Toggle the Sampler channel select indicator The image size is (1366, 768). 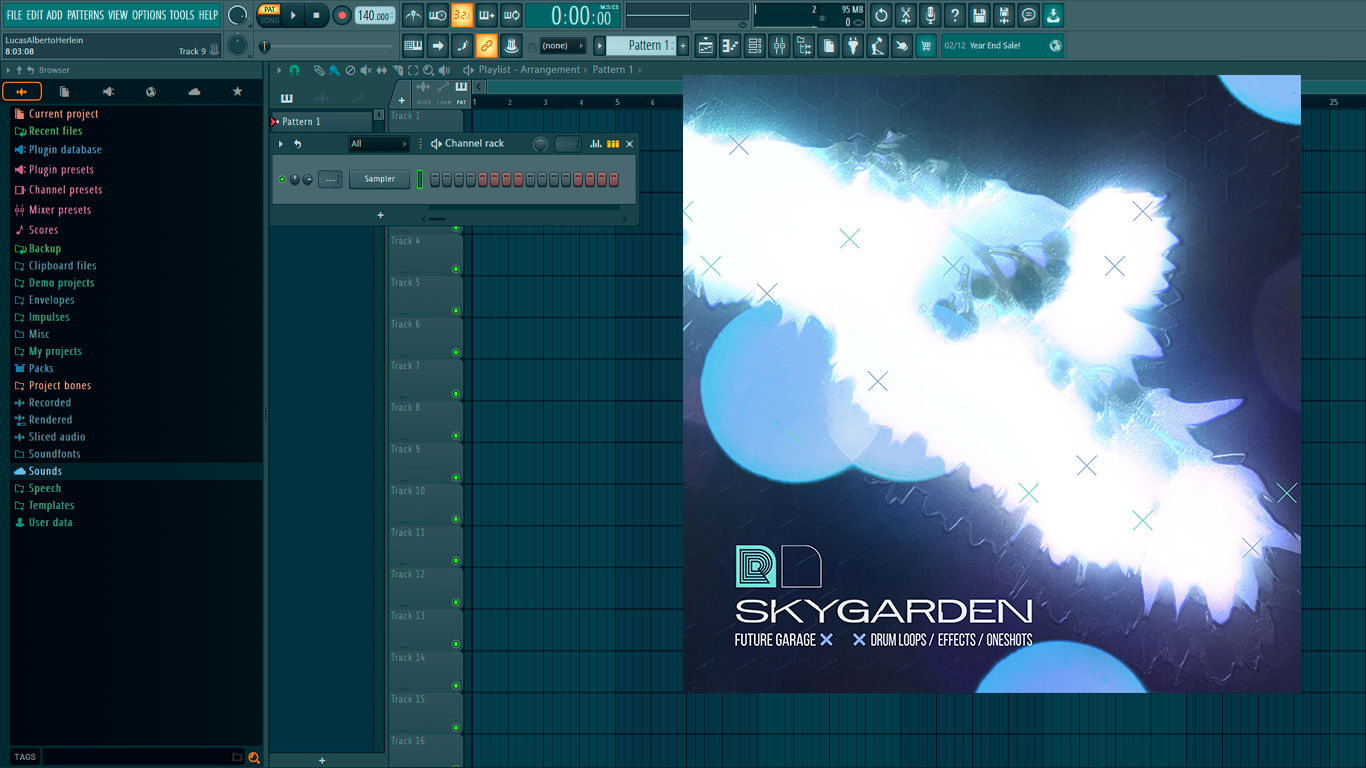420,179
